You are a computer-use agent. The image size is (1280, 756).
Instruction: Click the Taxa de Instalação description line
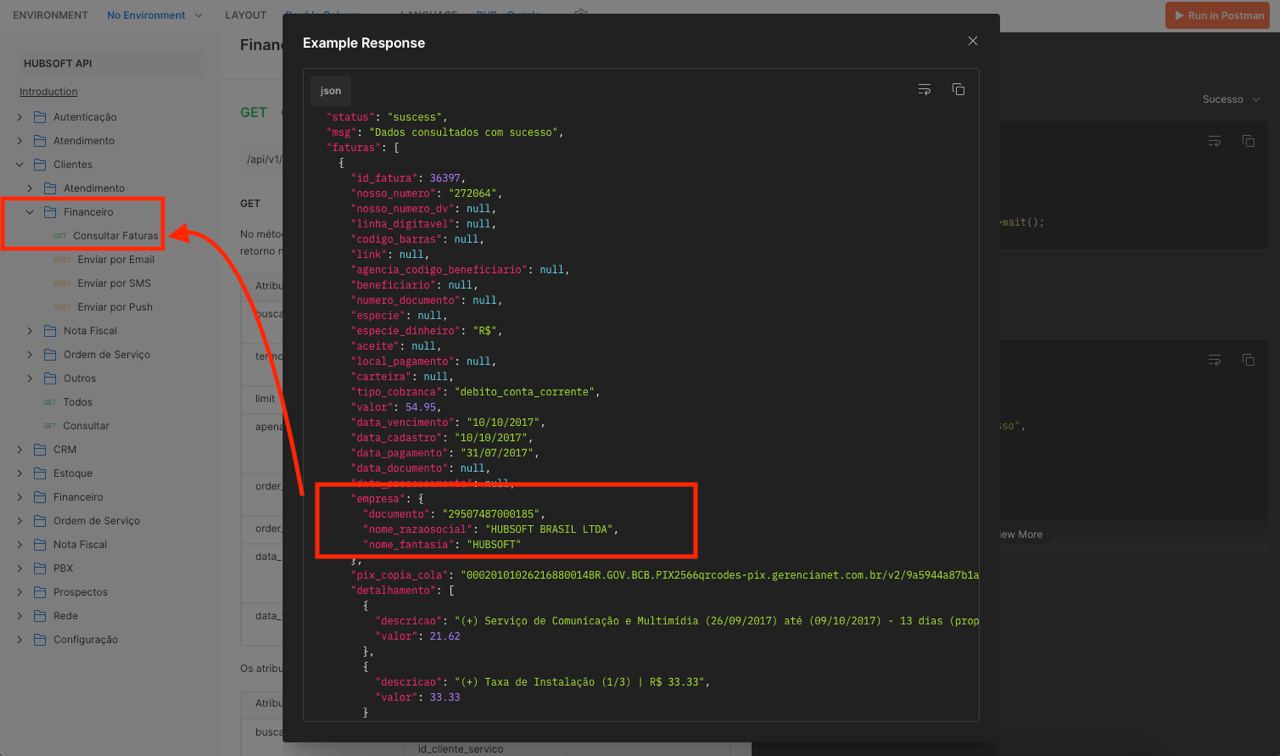[x=543, y=682]
